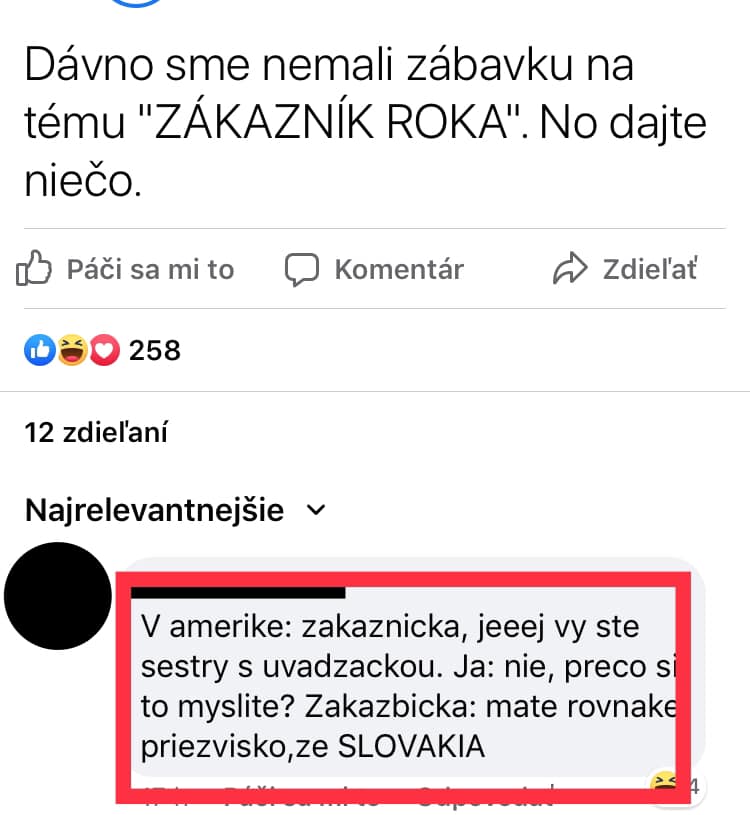The image size is (750, 815).
Task: Open the laughing reaction emoji
Action: (72, 350)
